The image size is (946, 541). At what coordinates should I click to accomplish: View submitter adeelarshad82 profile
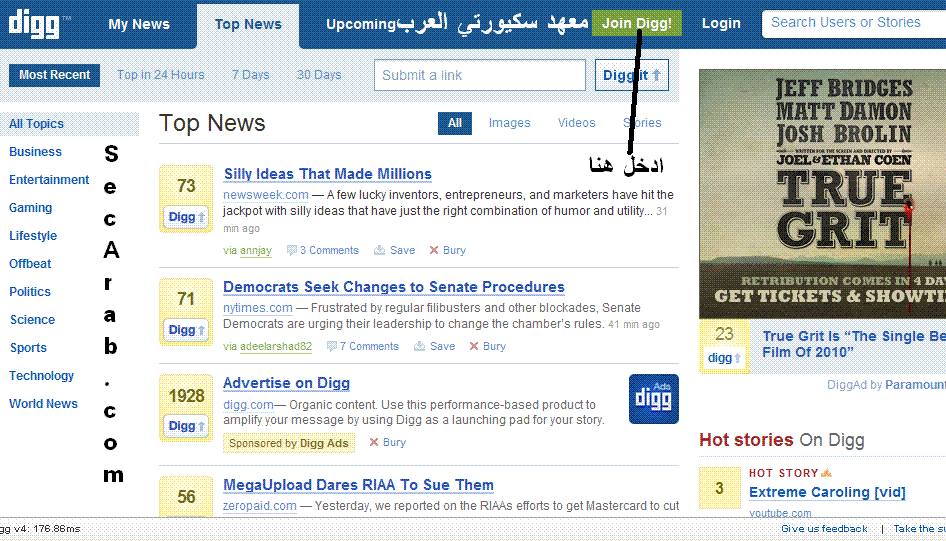pos(276,346)
